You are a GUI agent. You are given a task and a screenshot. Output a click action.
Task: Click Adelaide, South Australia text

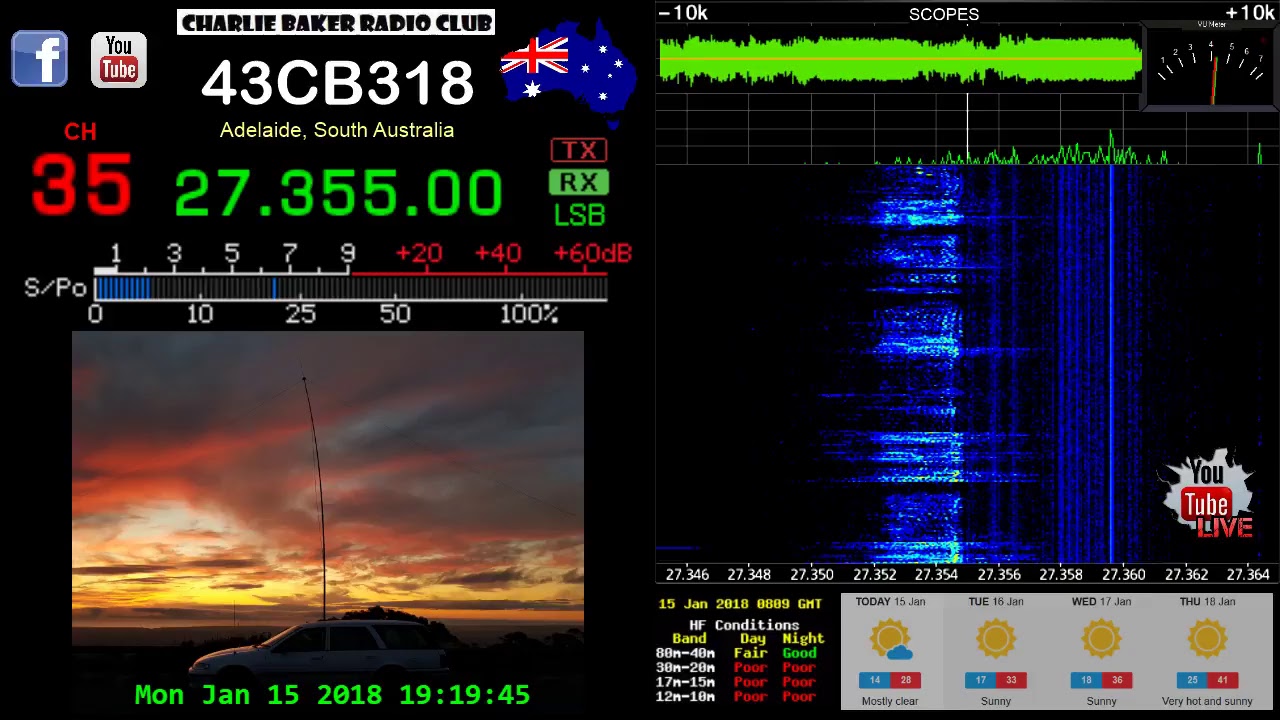[x=337, y=130]
